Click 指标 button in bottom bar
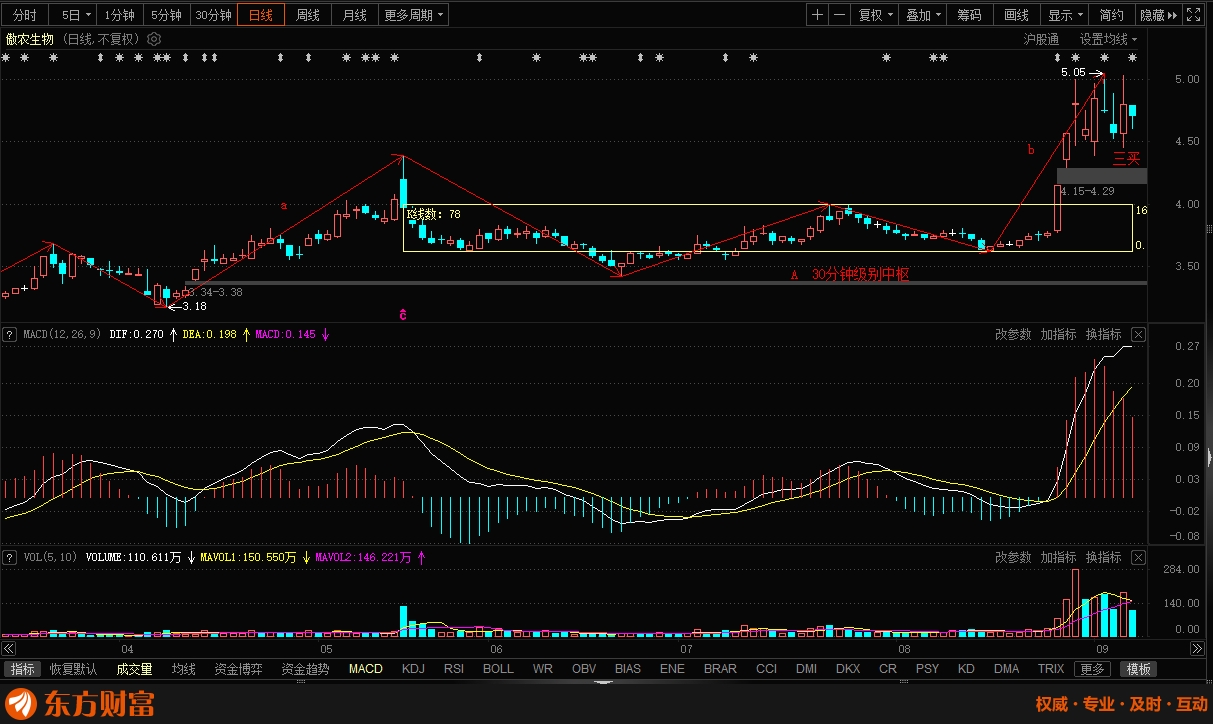This screenshot has width=1213, height=724. (x=21, y=669)
